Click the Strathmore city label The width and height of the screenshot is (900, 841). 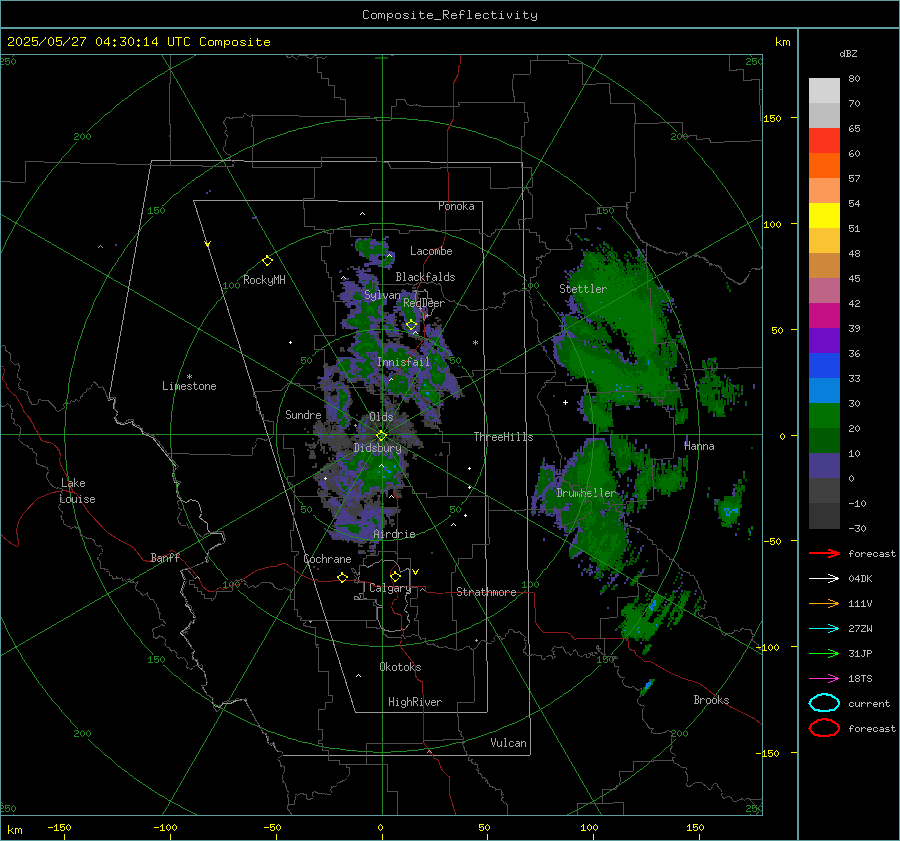(x=486, y=592)
